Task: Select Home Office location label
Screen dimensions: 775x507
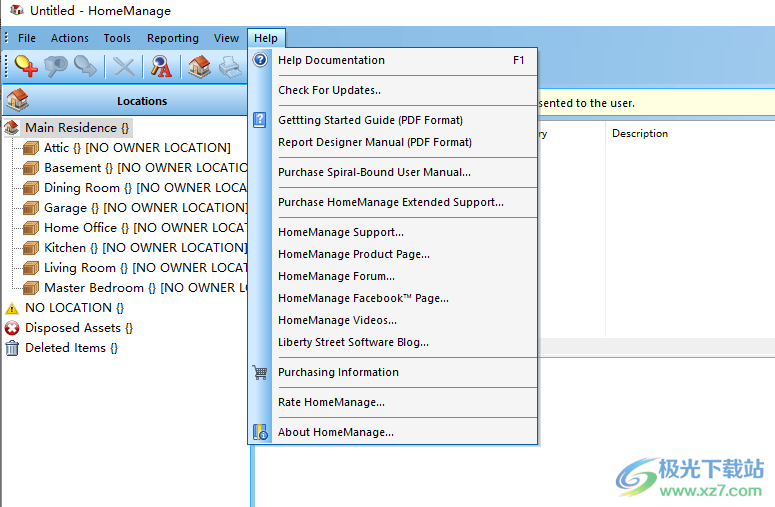Action: pos(145,228)
